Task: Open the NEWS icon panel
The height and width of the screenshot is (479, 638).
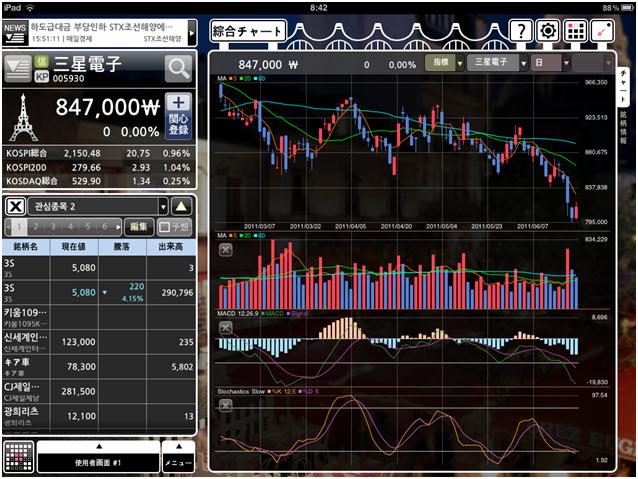Action: click(x=15, y=33)
